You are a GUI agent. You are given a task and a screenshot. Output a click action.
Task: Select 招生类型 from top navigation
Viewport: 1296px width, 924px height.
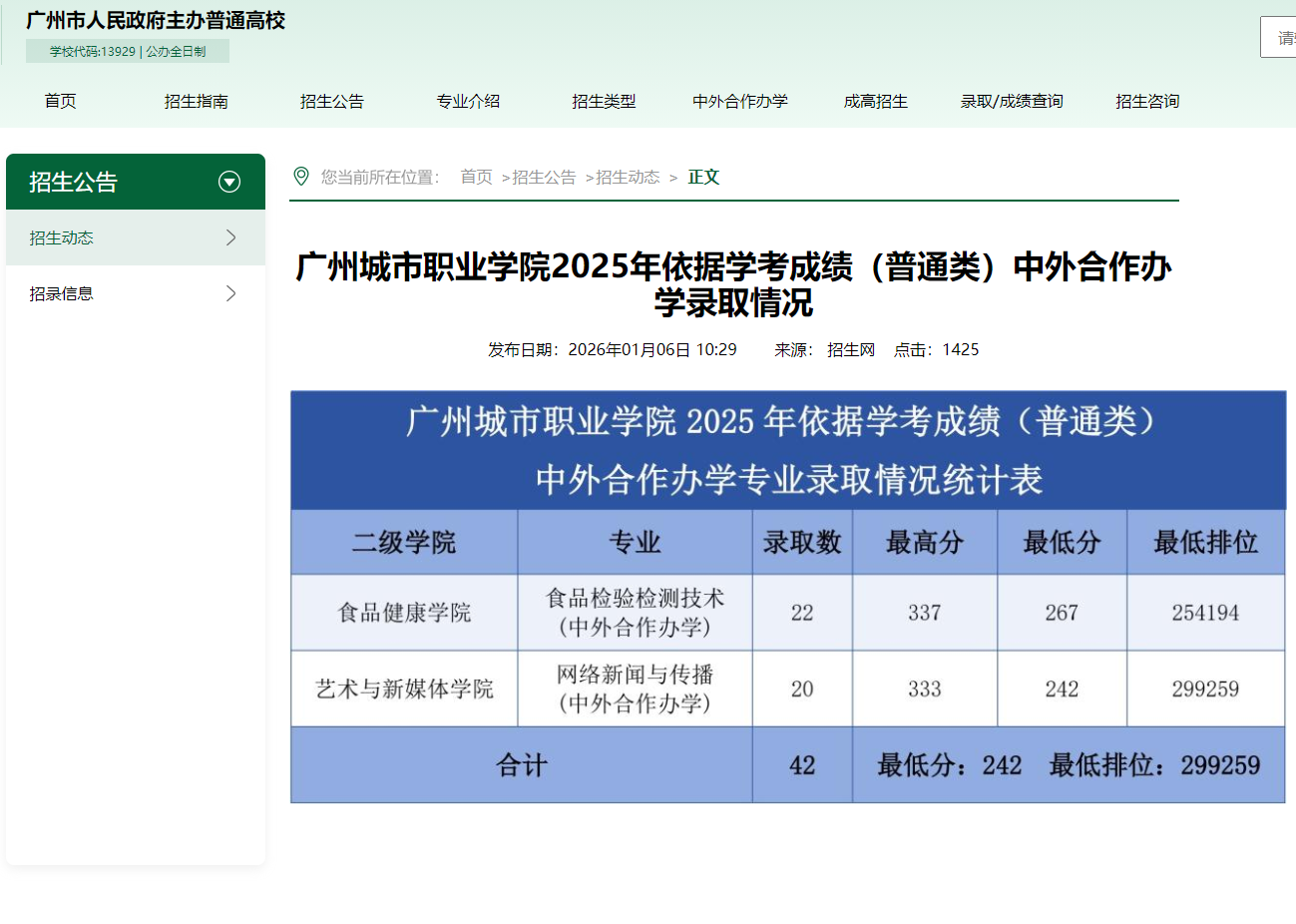tap(606, 101)
